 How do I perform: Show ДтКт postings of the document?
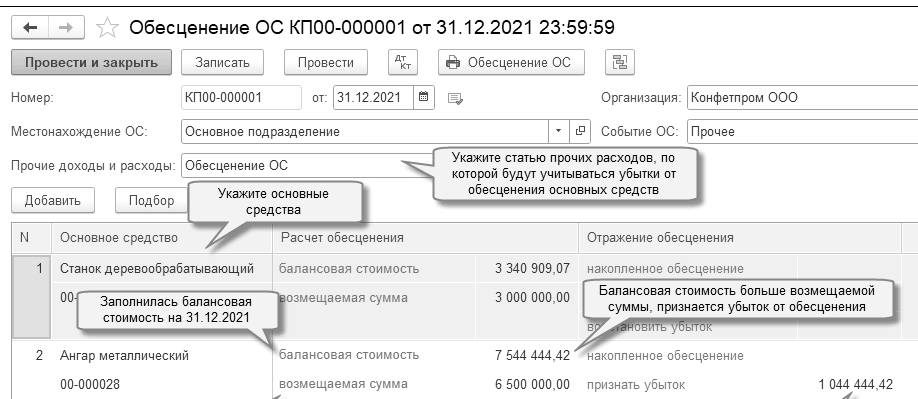coord(403,62)
